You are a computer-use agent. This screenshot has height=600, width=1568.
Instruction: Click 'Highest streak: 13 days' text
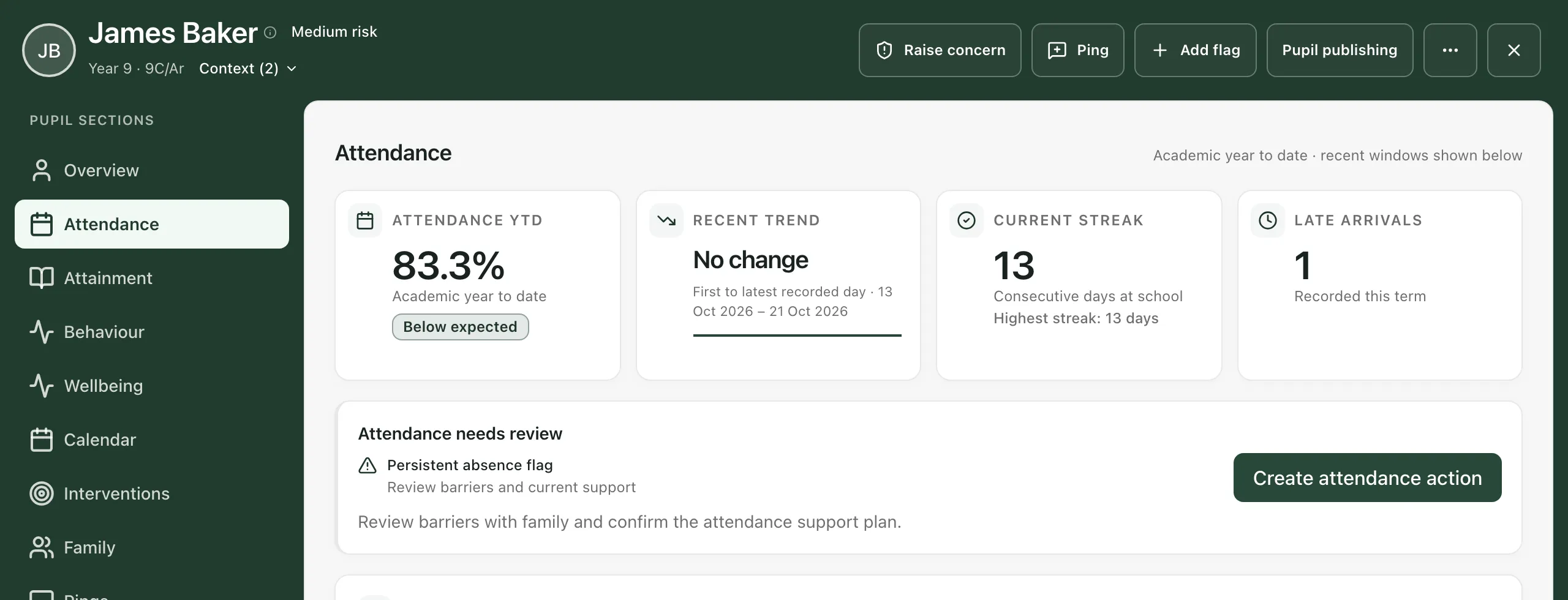1076,318
